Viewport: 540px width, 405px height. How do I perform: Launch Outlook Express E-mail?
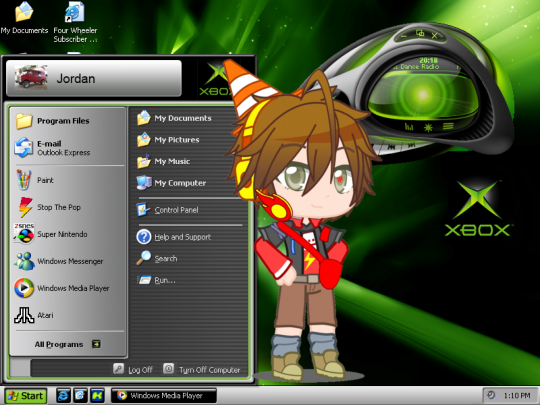coord(67,148)
